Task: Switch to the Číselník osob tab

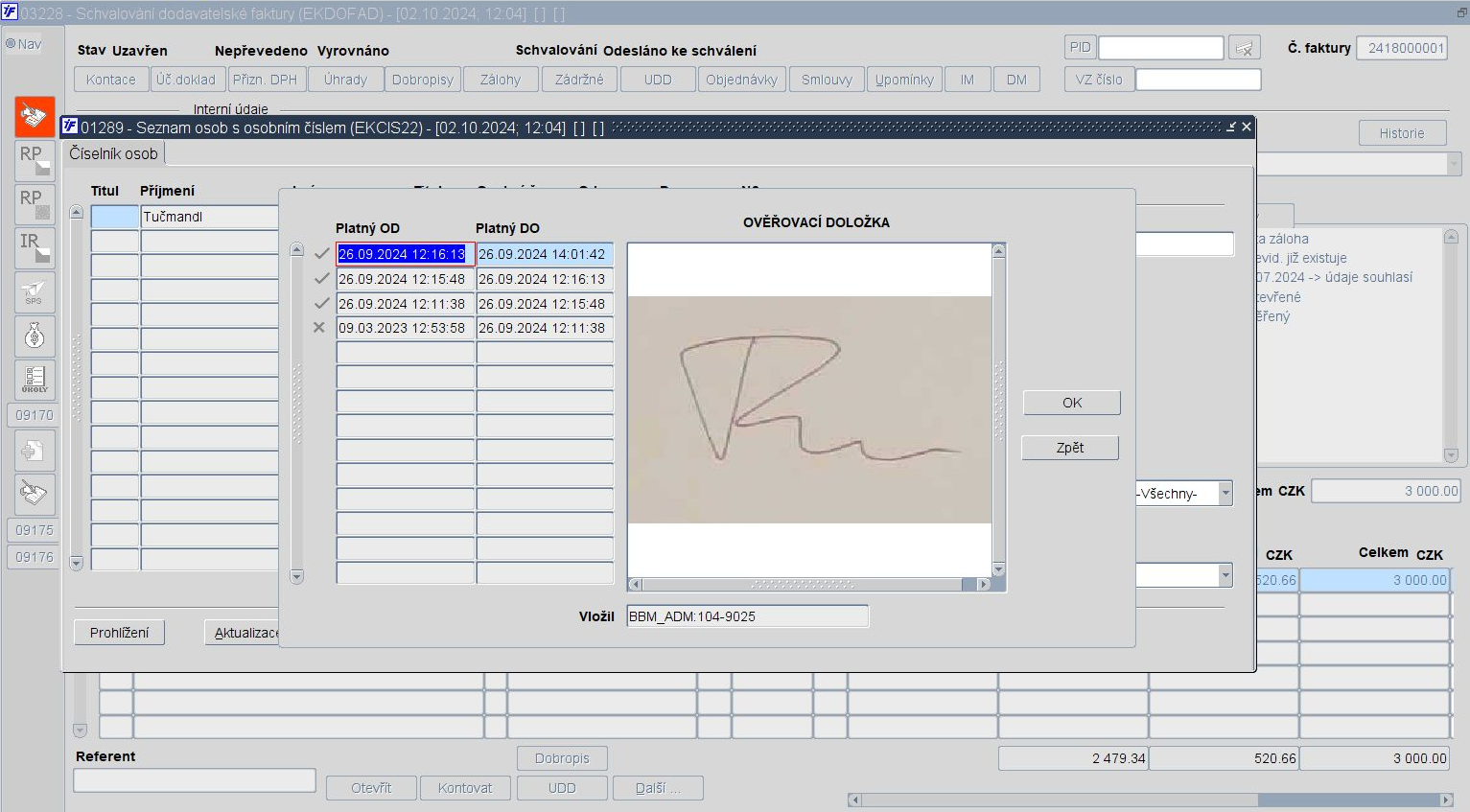Action: tap(113, 153)
